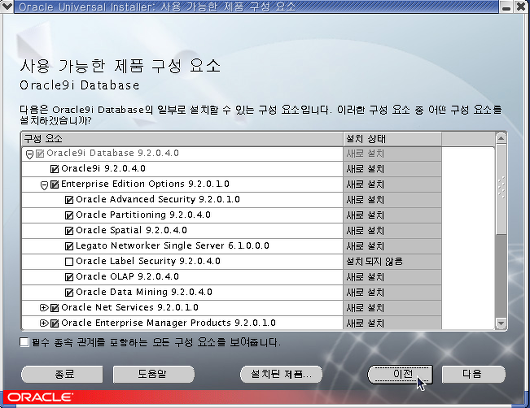The width and height of the screenshot is (530, 408).
Task: Close the Oracle Universal Installer window
Action: click(x=522, y=7)
